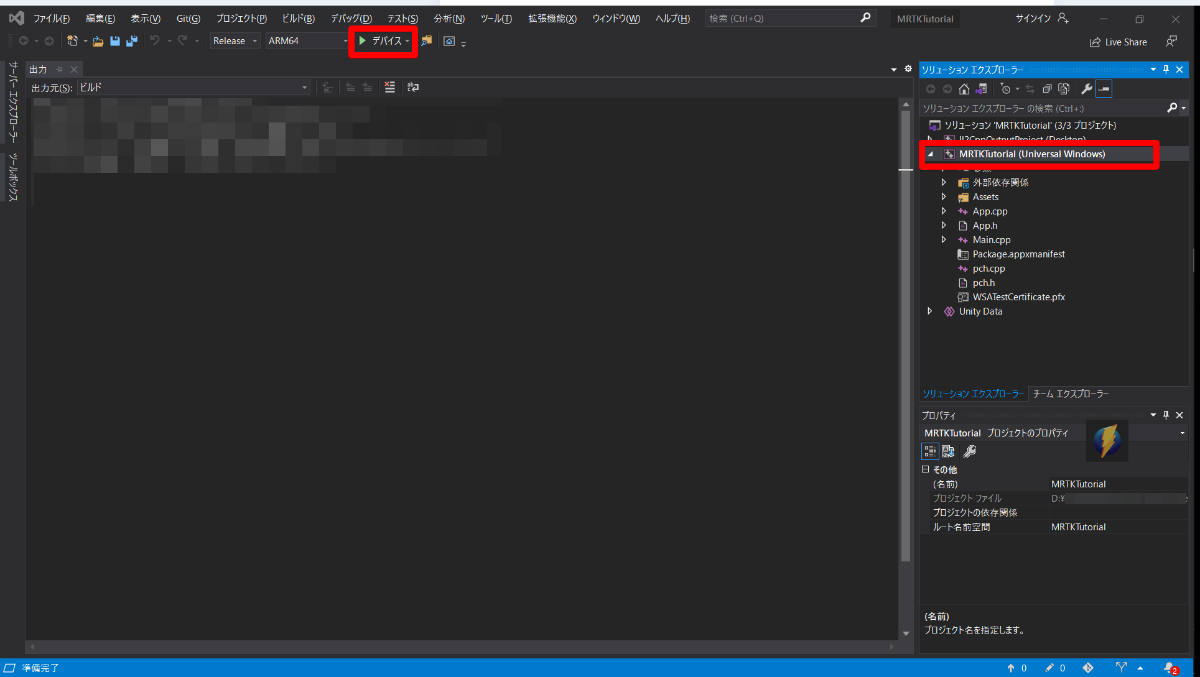Toggle word wrap in the output pane
The width and height of the screenshot is (1200, 677).
pos(413,87)
